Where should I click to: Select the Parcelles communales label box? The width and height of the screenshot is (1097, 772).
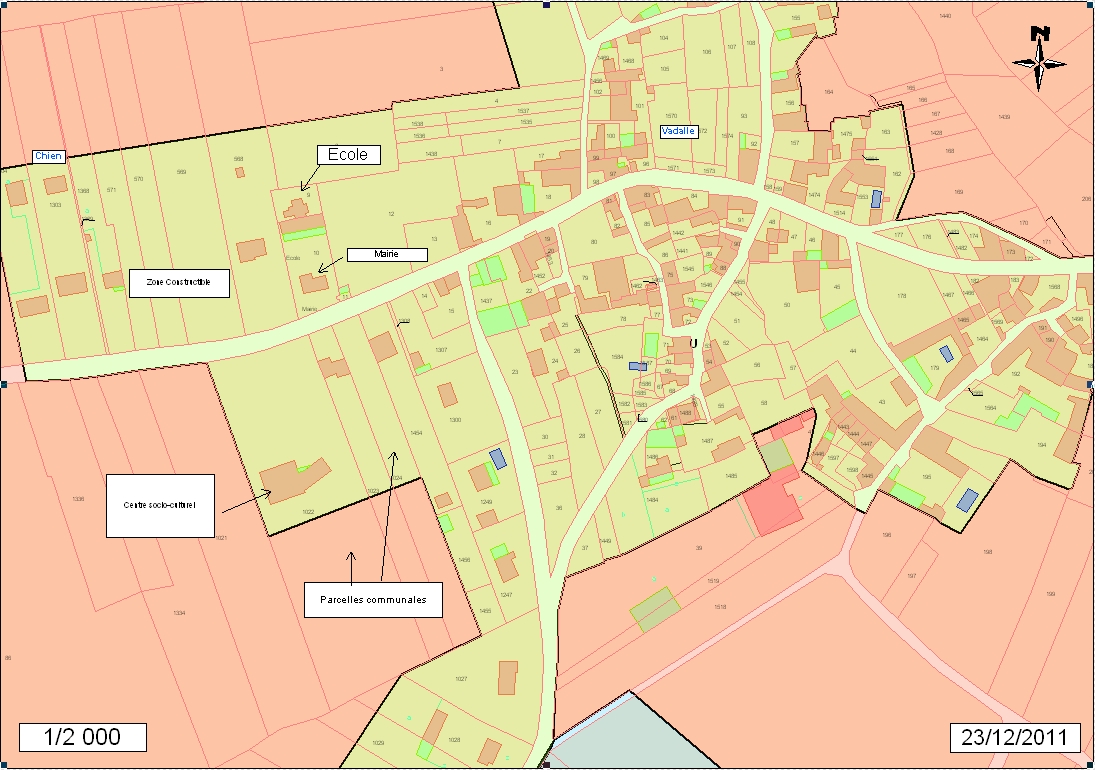pyautogui.click(x=373, y=599)
